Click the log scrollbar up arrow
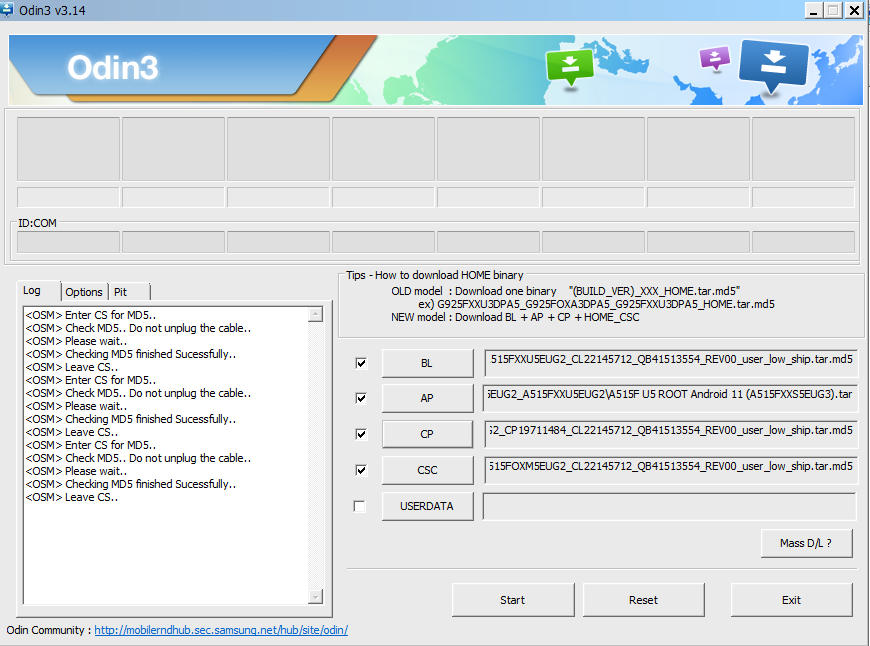 pyautogui.click(x=315, y=315)
